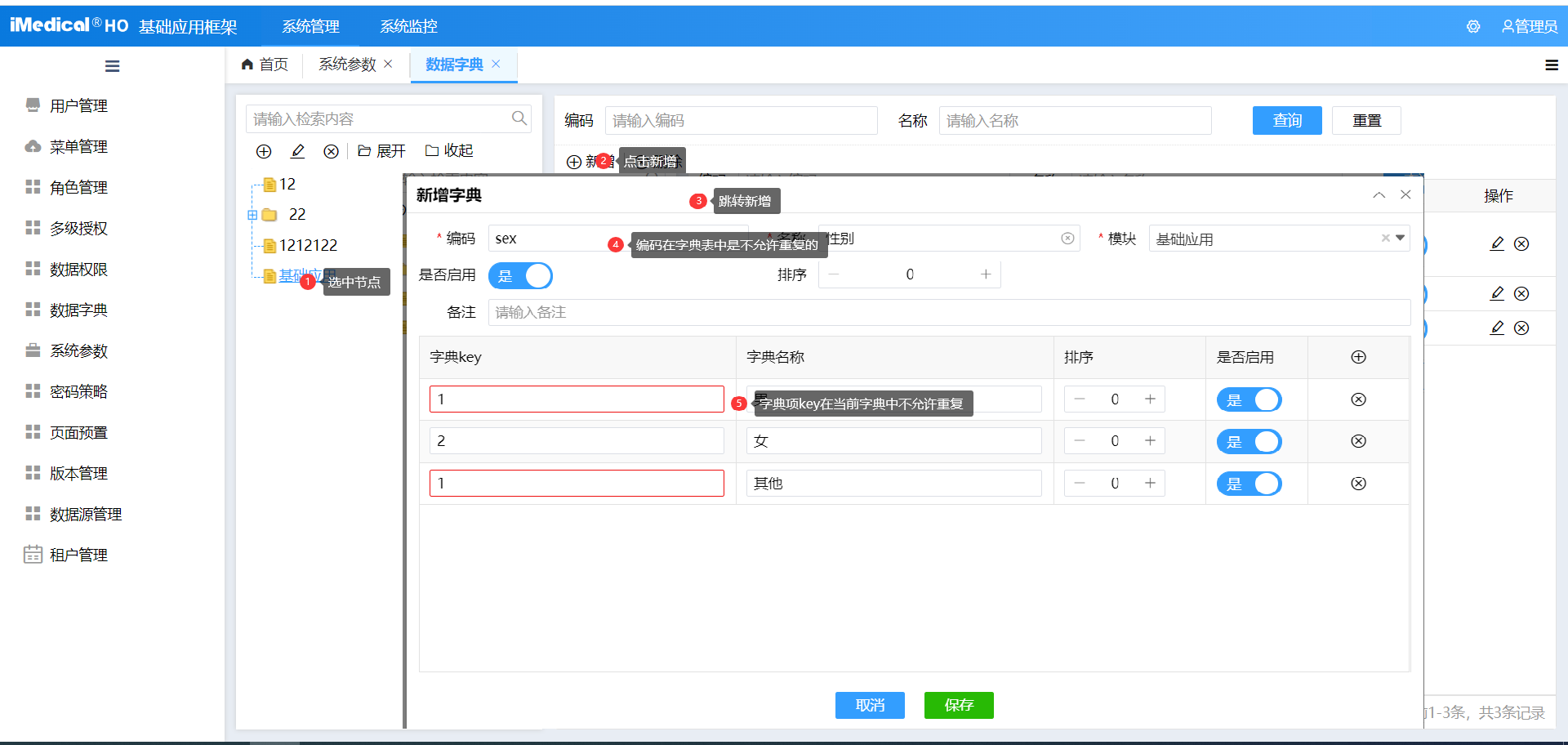Open 用户管理 in sidebar
This screenshot has height=745, width=1568.
[78, 105]
